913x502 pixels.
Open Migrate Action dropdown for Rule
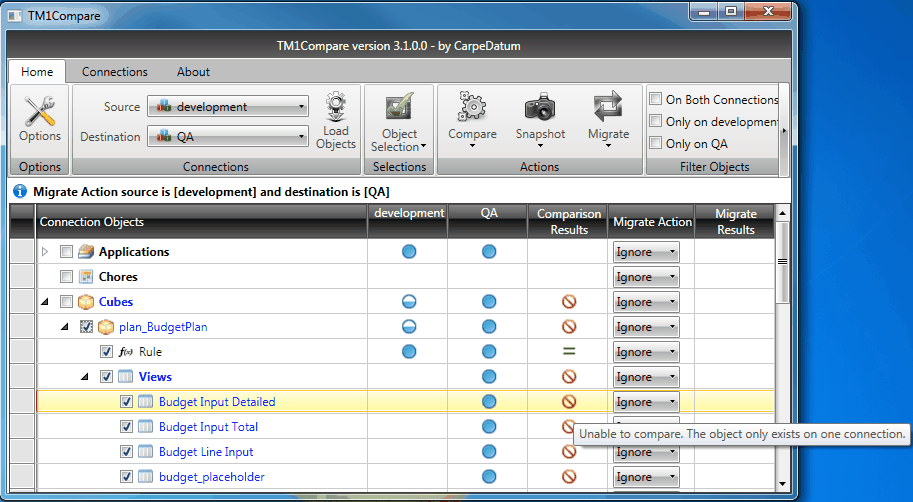(646, 352)
